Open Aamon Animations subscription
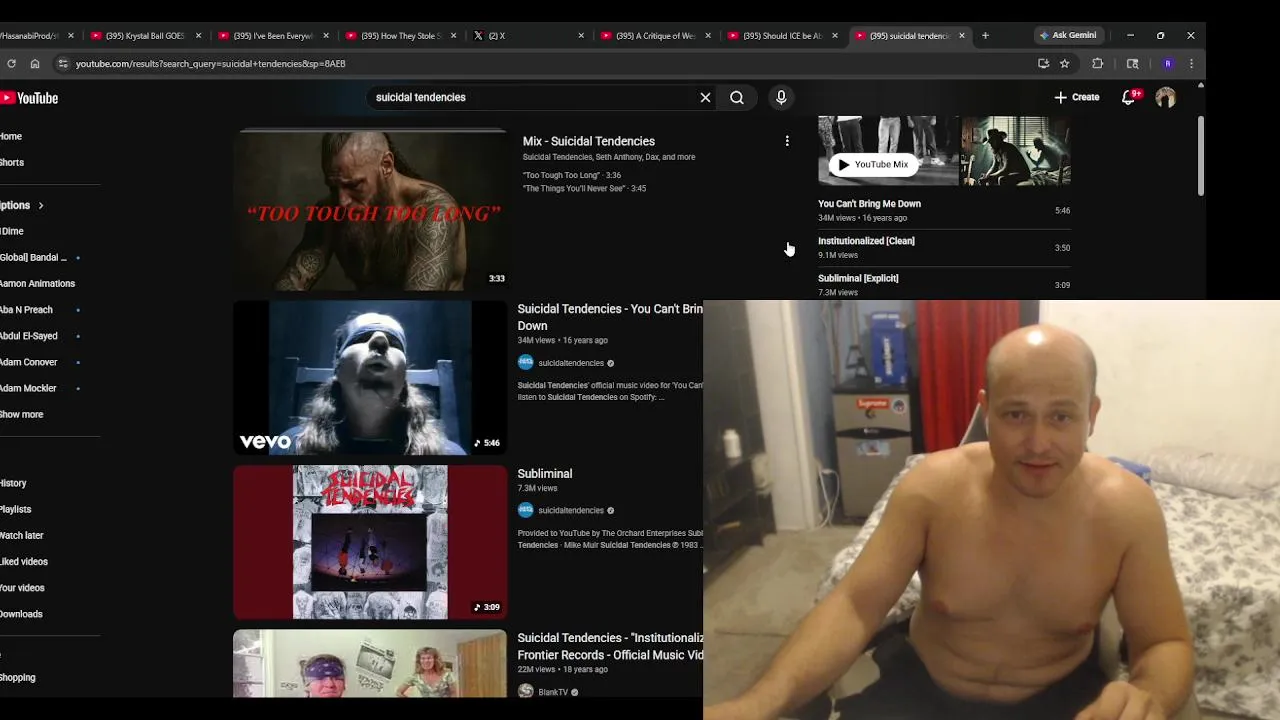Screen dimensions: 1280x720 40,284
